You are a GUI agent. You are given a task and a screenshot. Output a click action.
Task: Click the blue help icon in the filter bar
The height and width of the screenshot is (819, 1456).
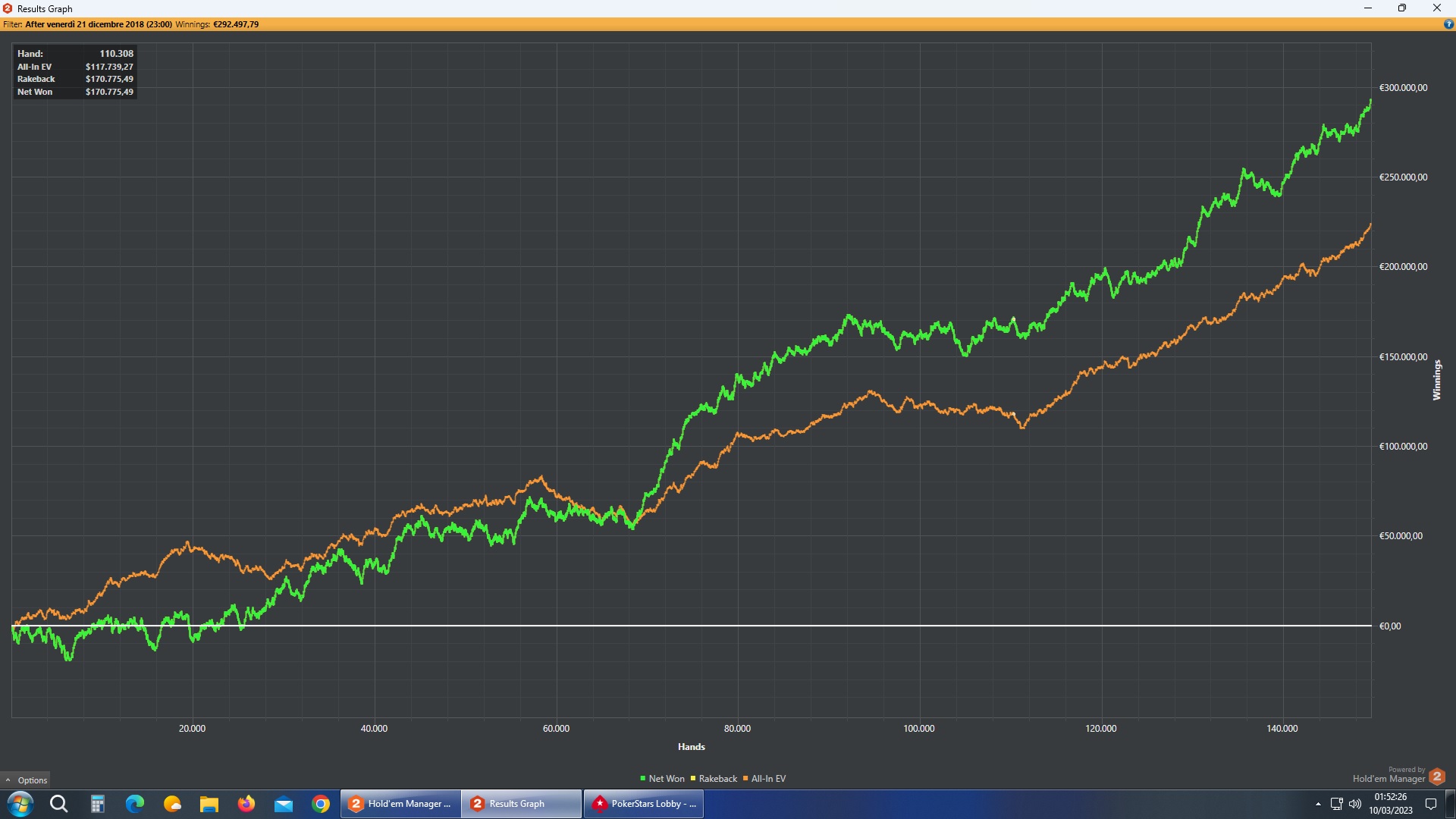[x=1448, y=24]
